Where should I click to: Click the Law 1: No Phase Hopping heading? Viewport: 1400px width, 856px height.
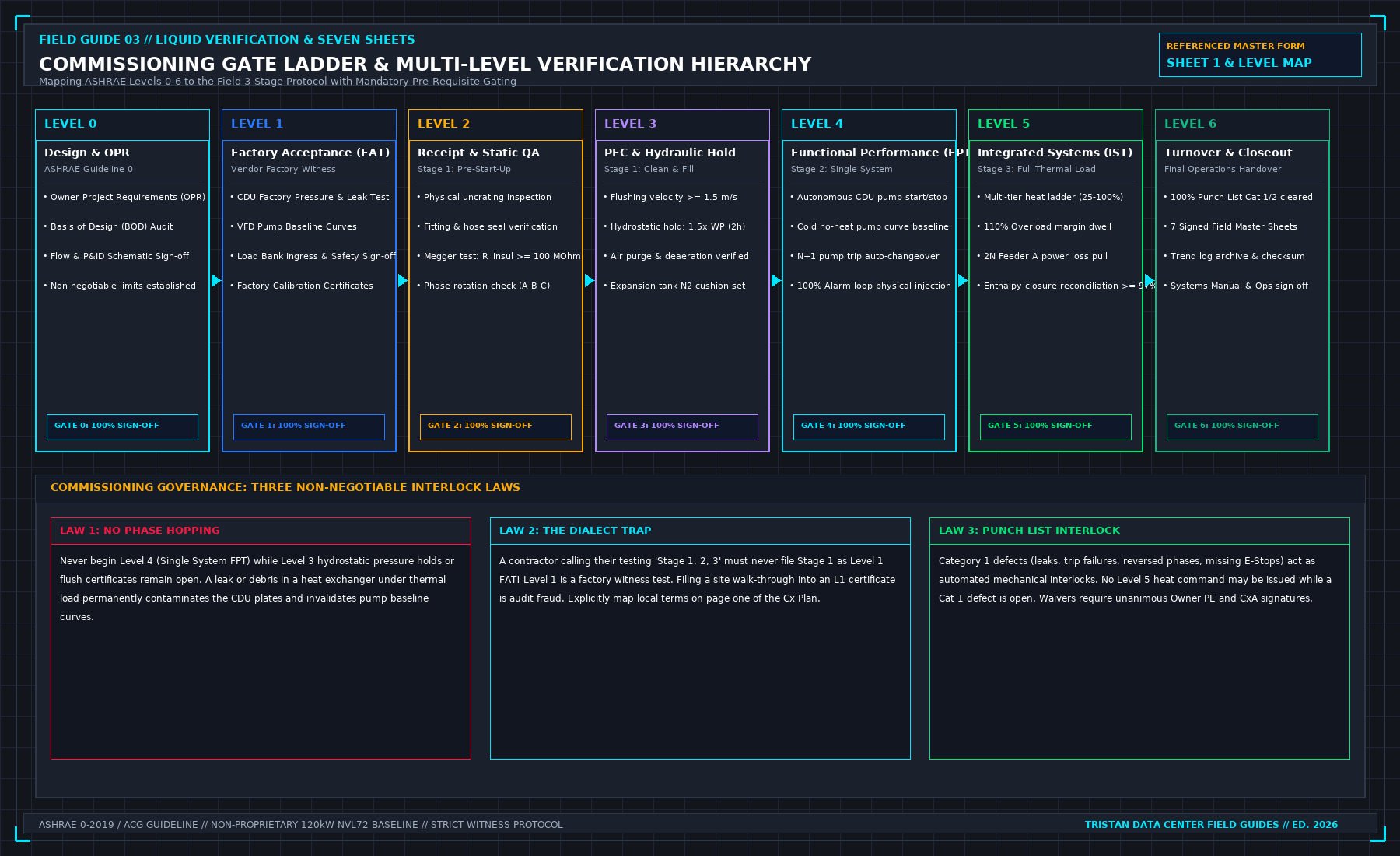coord(140,531)
